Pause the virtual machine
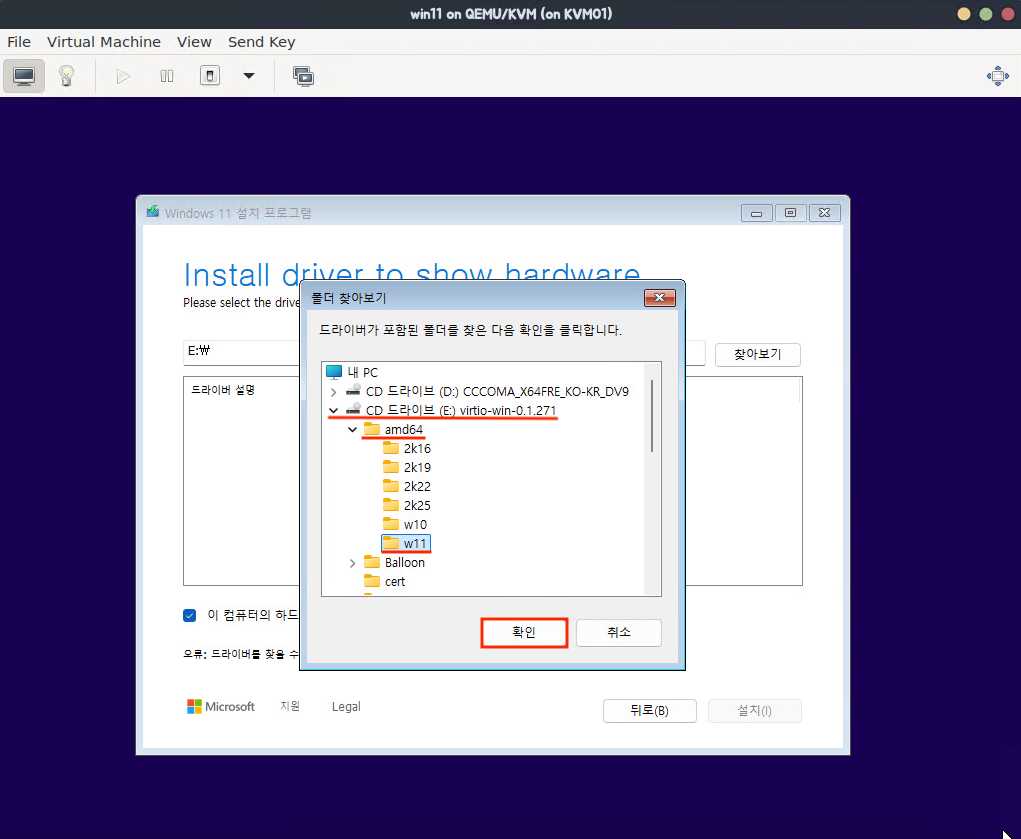The image size is (1021, 839). pos(167,76)
